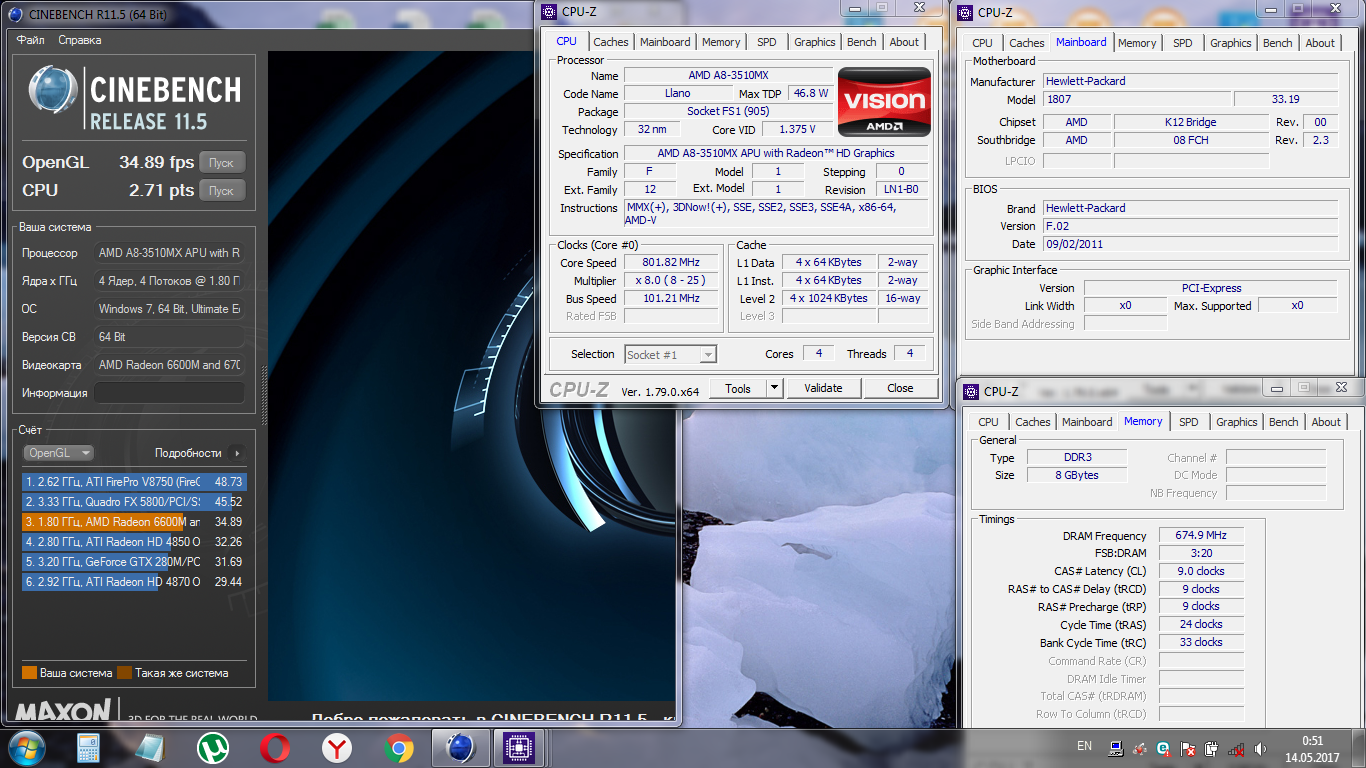
Task: Switch to Cinebench via its taskbar icon
Action: [460, 748]
